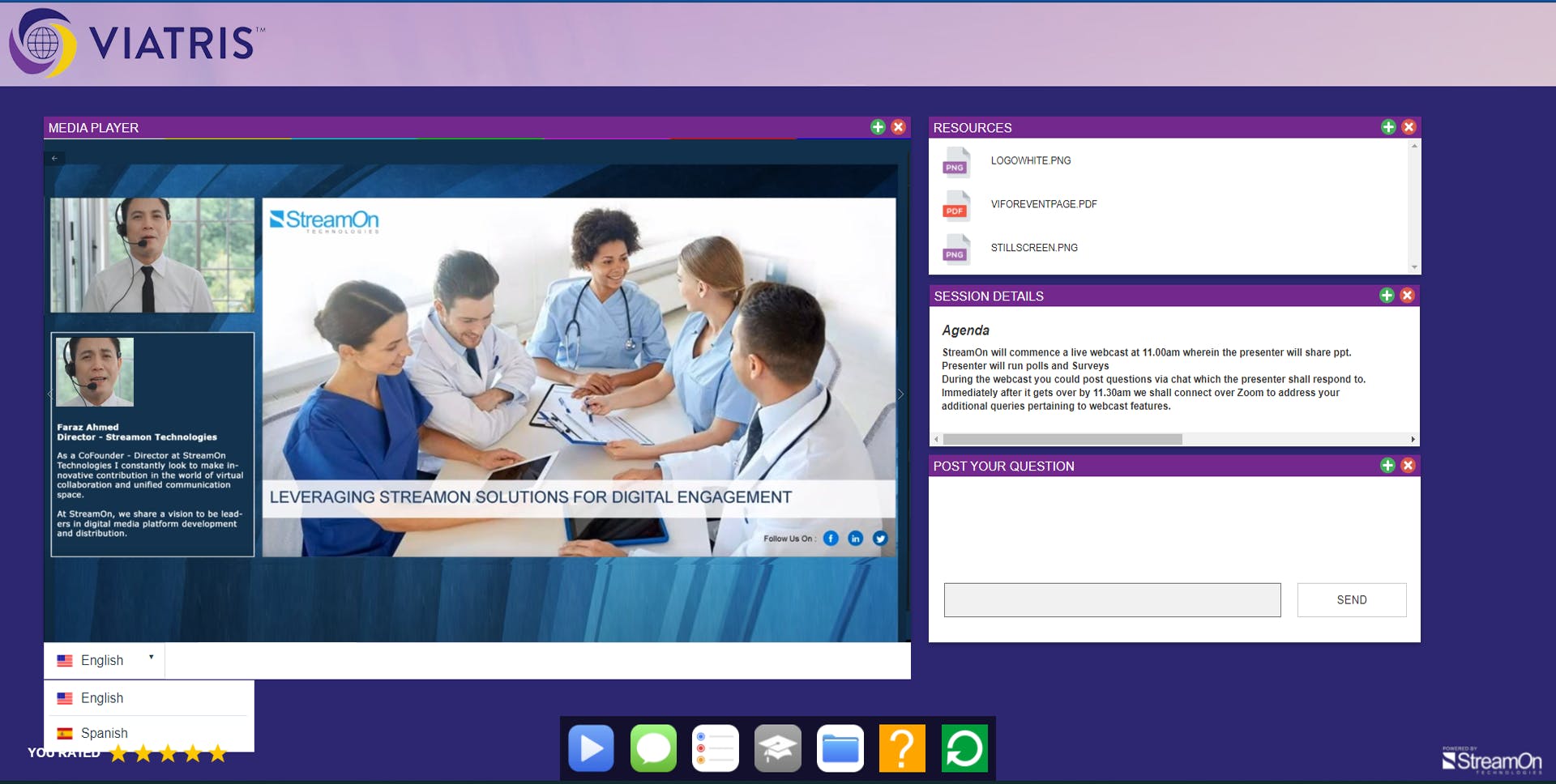The image size is (1556, 784).
Task: Open the orange question mark help icon
Action: 902,748
